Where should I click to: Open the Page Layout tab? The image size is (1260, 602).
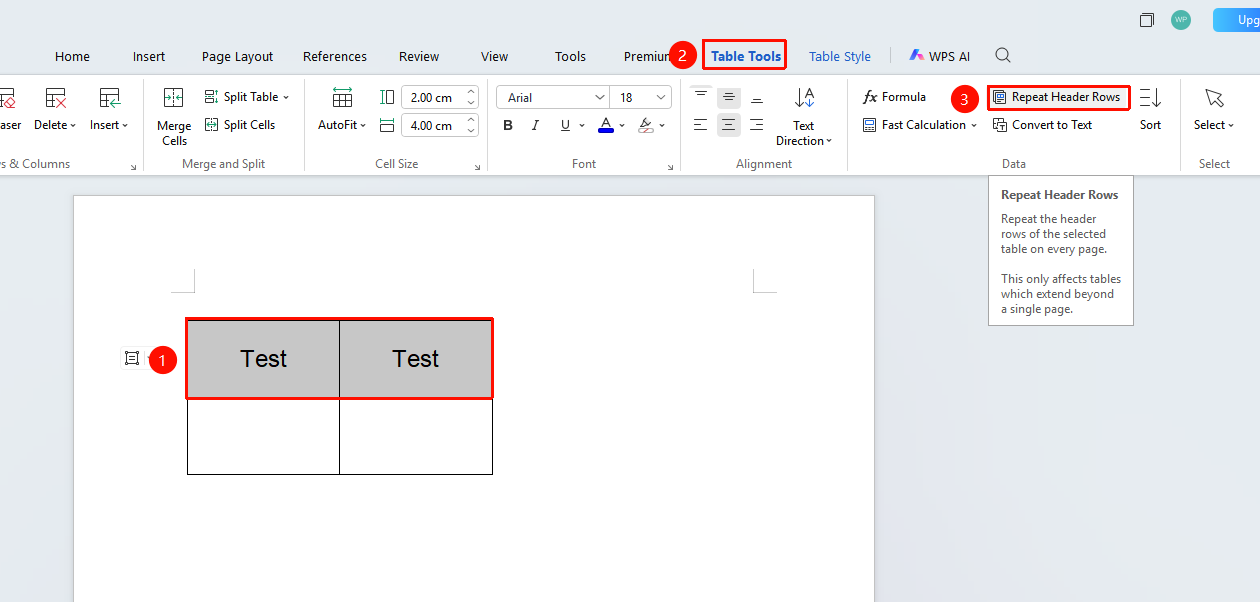click(x=237, y=56)
